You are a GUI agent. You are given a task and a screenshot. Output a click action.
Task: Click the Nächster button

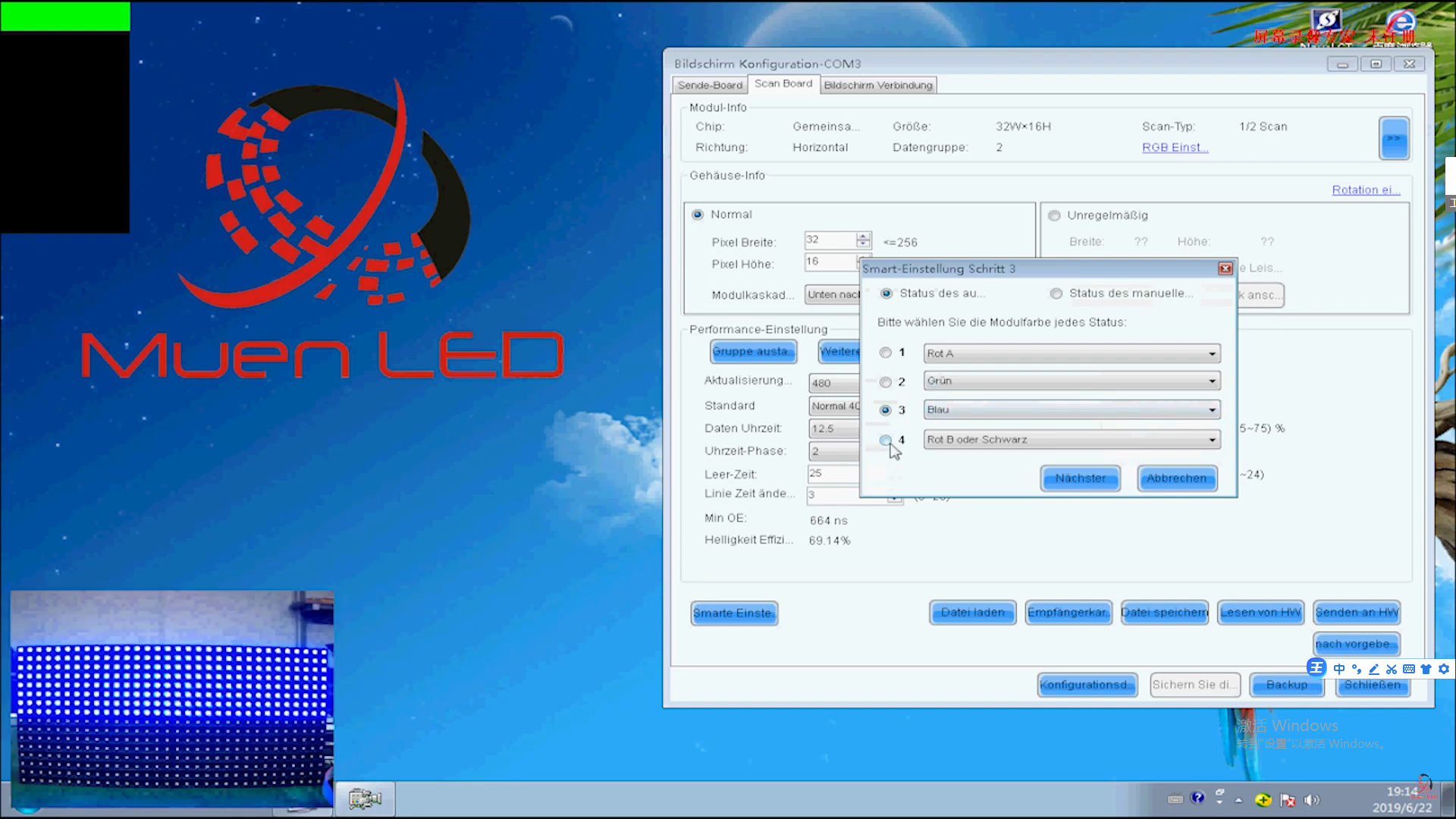click(x=1080, y=479)
